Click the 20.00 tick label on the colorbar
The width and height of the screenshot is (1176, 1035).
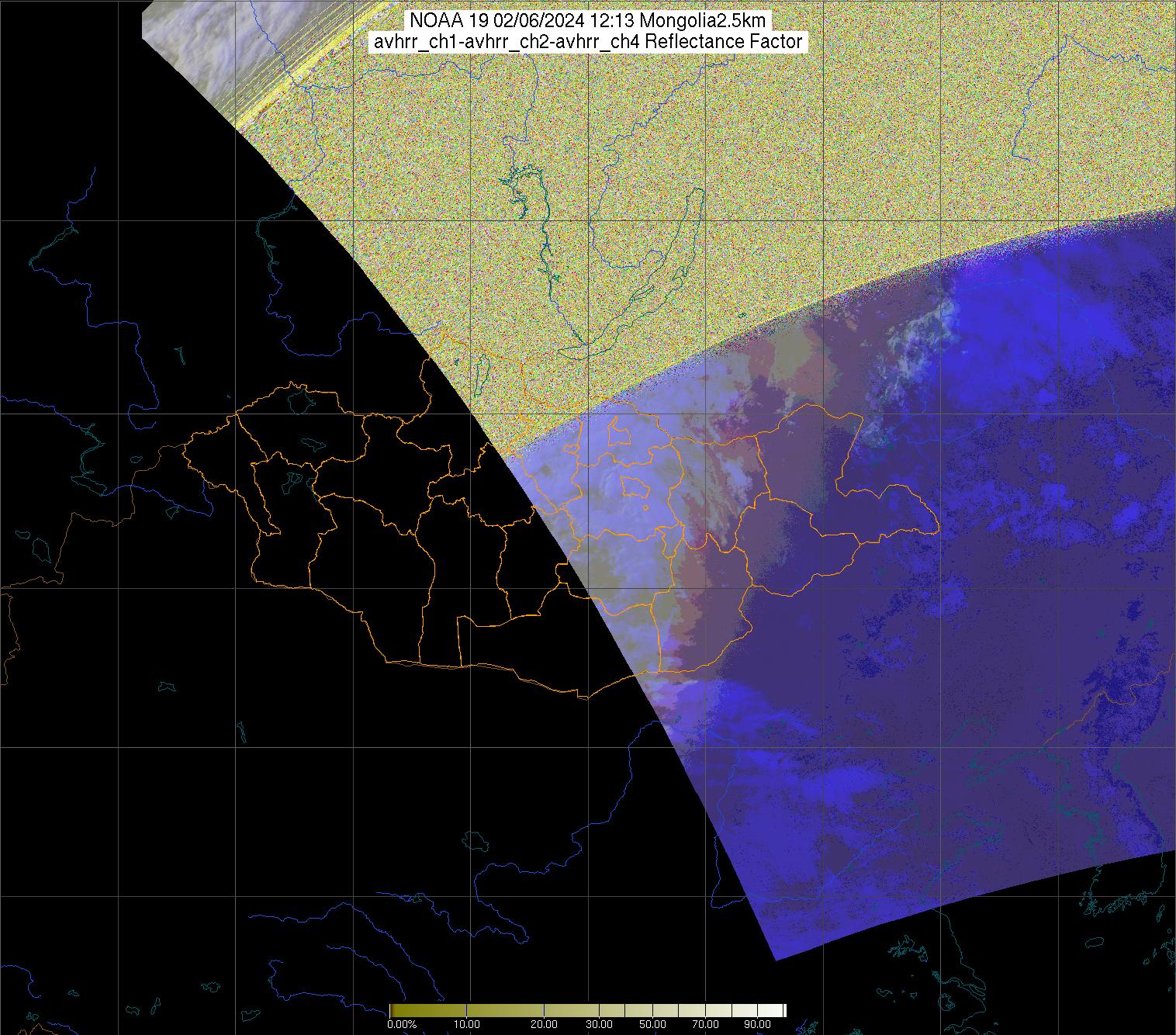[543, 1024]
